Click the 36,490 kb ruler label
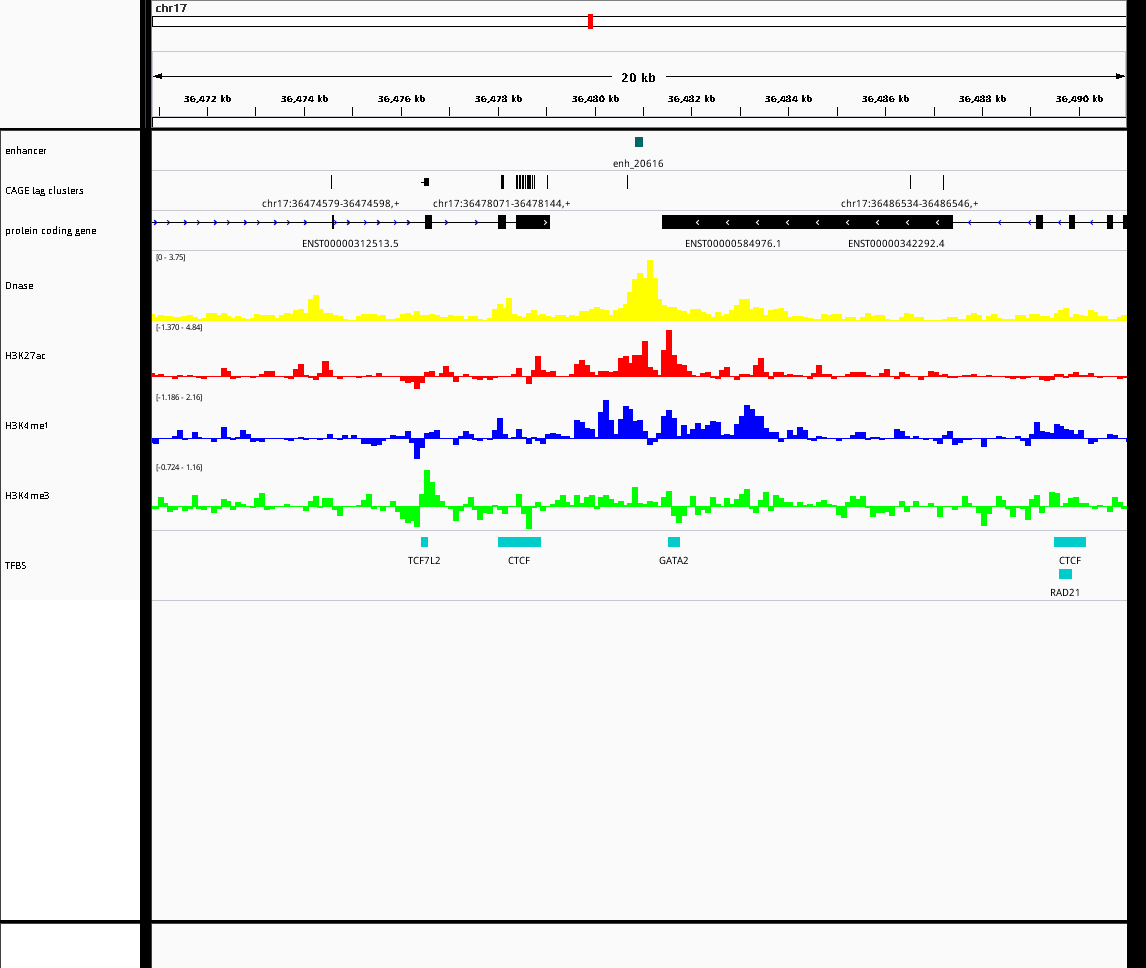 click(x=1079, y=99)
